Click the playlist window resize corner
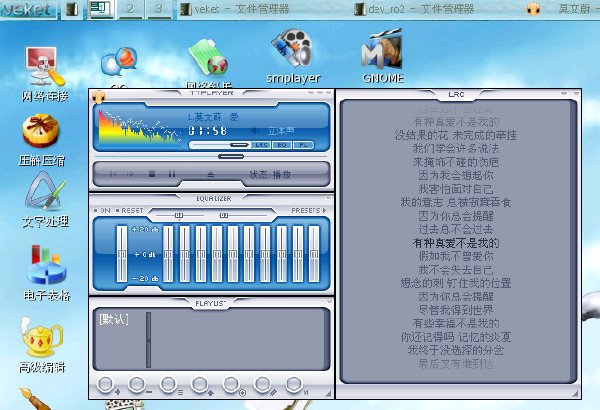Viewport: 600px width, 410px height. (x=329, y=394)
